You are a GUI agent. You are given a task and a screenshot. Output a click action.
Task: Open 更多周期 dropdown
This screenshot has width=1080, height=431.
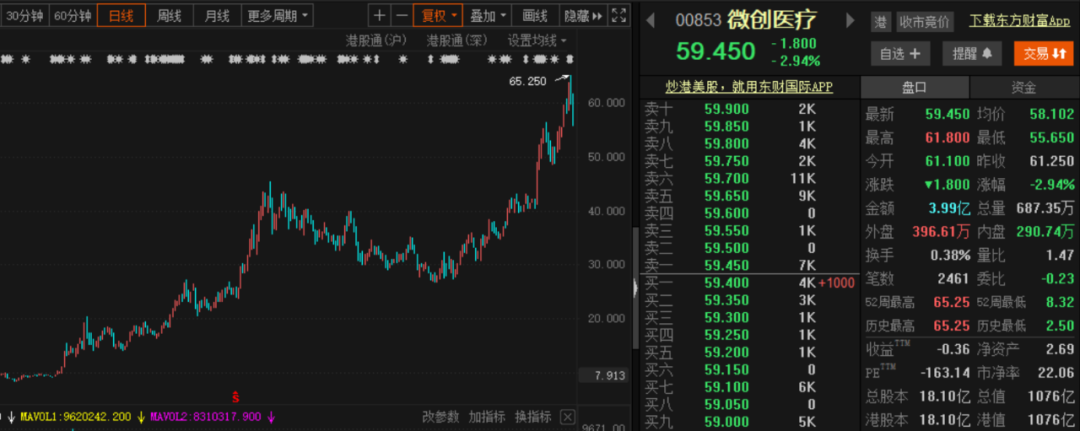tap(277, 15)
